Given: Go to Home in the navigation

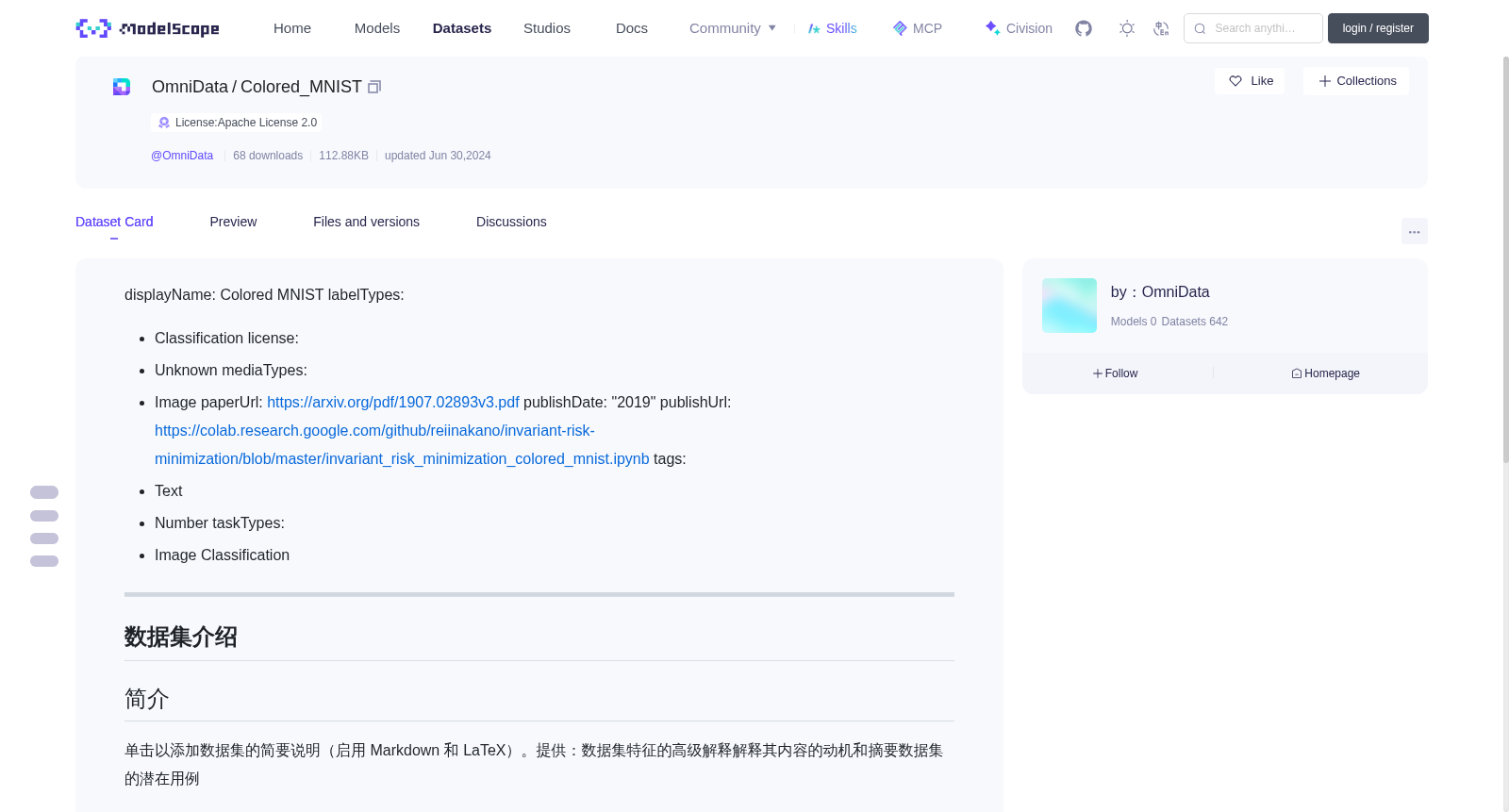Looking at the screenshot, I should tap(292, 28).
